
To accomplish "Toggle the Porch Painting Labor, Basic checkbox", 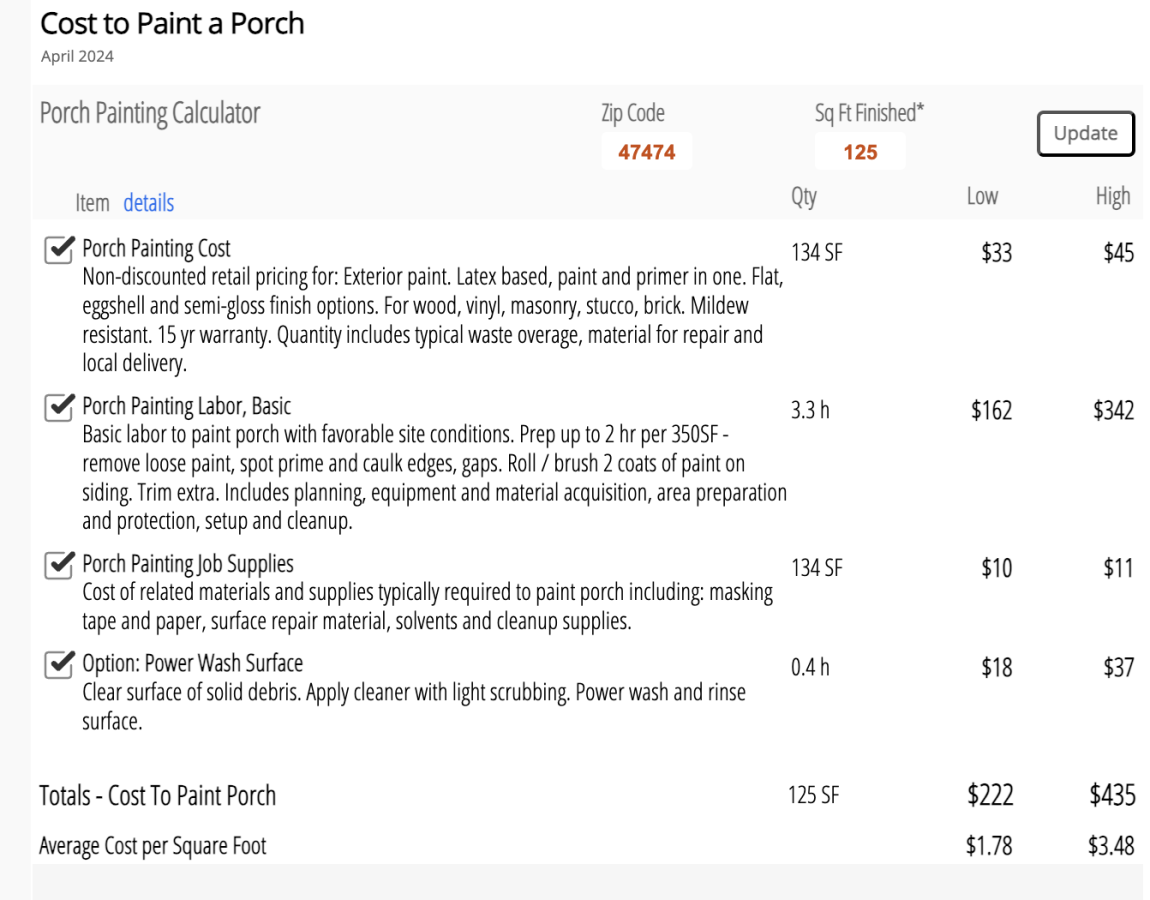I will coord(60,407).
